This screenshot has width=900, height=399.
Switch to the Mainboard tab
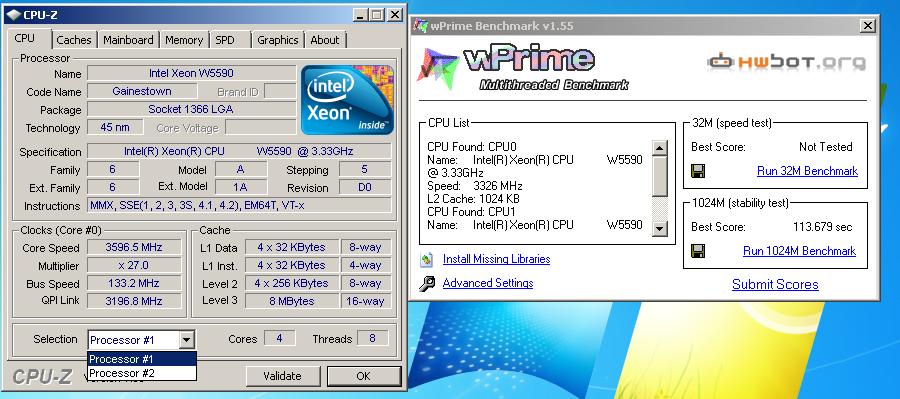pos(128,40)
